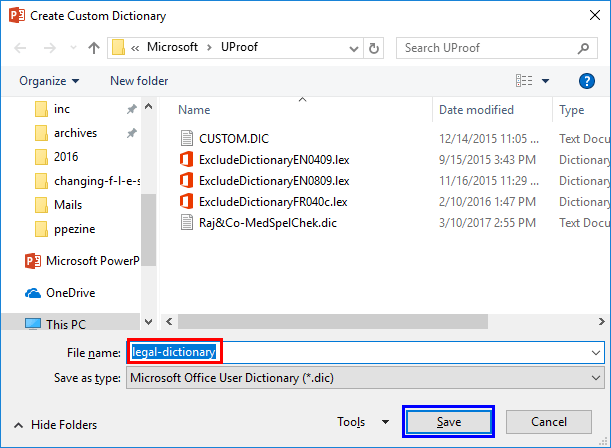Open the Mails folder in sidebar
The image size is (611, 448).
pos(68,205)
